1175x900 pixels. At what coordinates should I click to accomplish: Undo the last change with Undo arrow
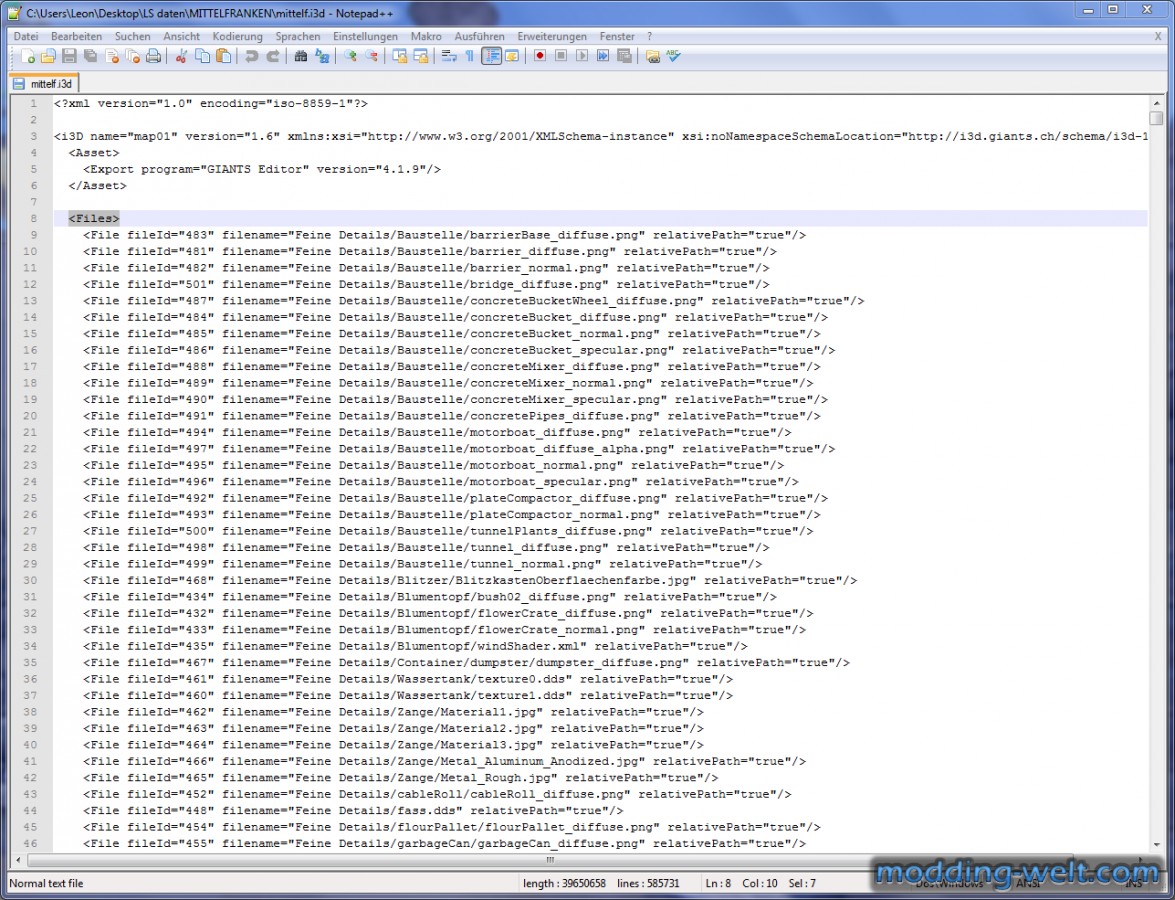tap(252, 56)
